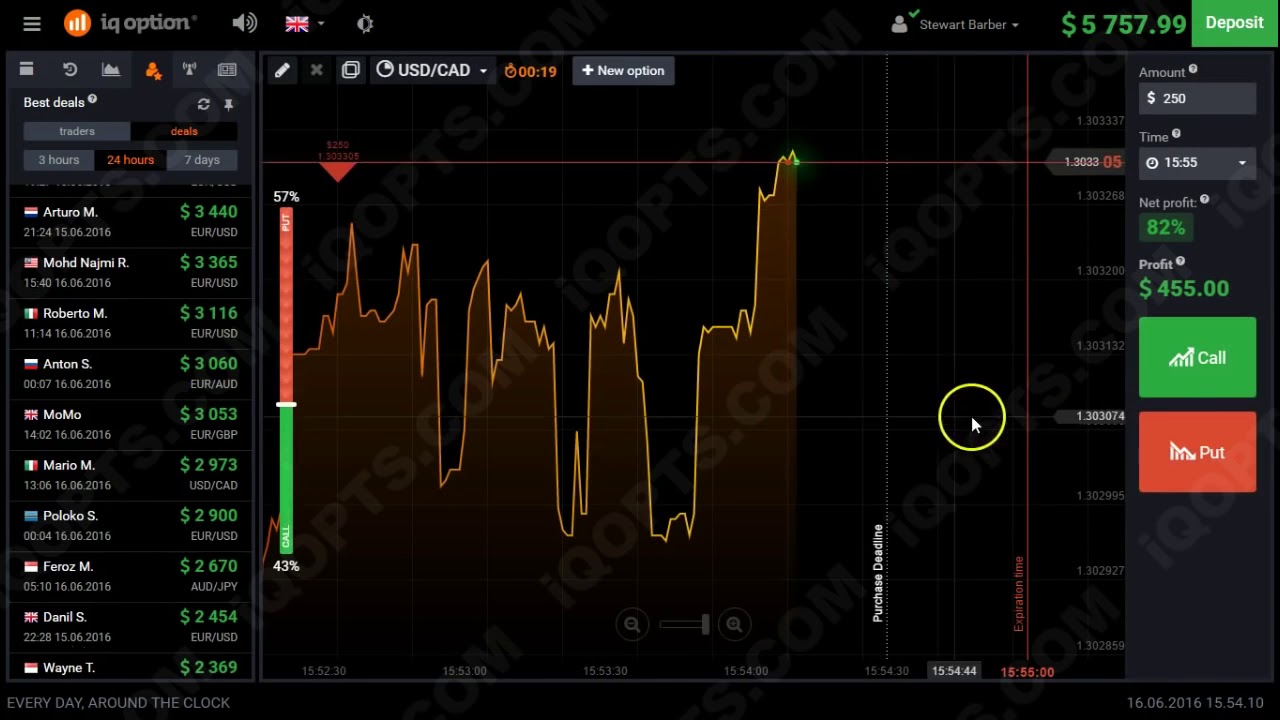Open the news feed icon

[x=227, y=69]
